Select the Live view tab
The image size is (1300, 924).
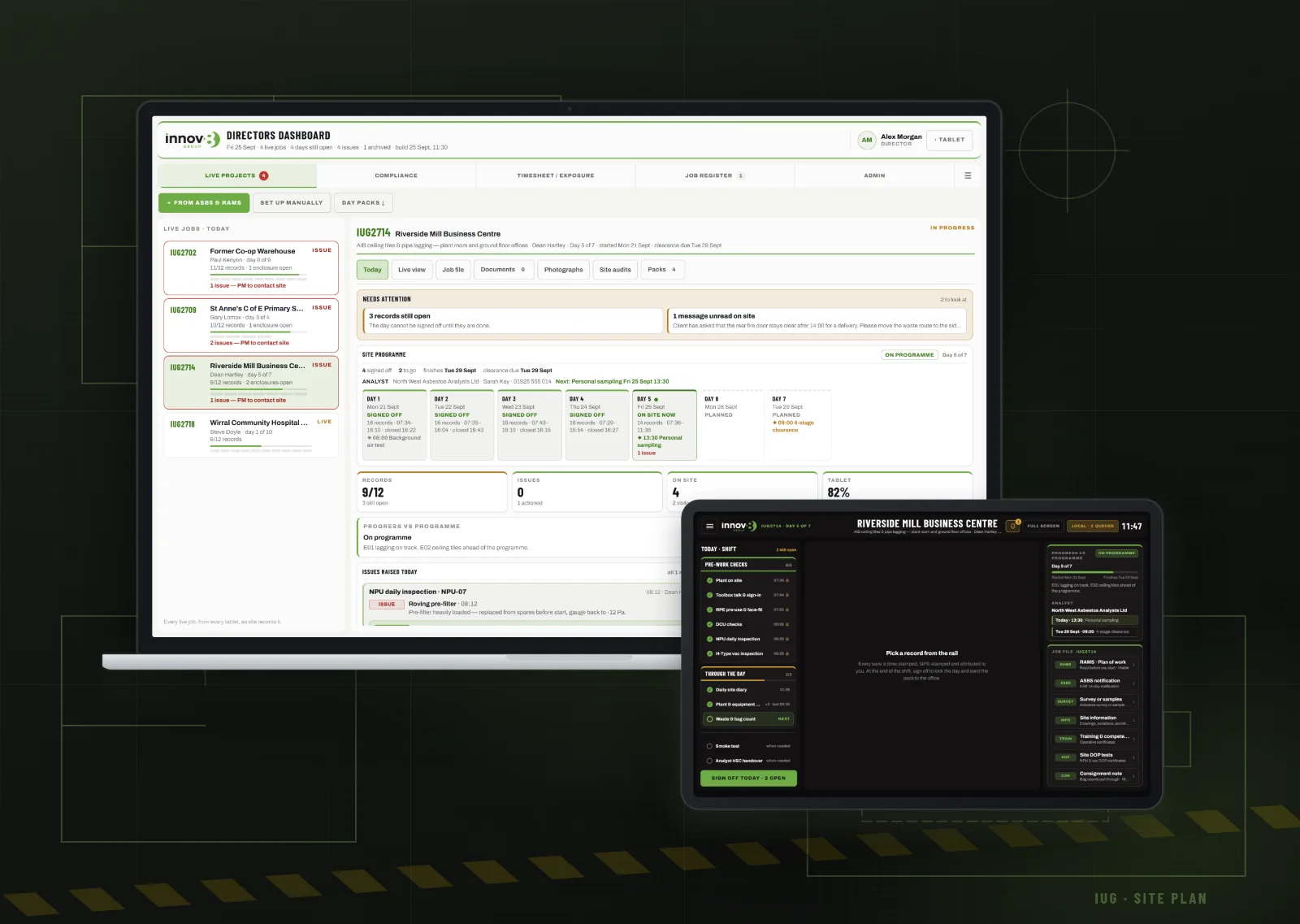(x=412, y=270)
